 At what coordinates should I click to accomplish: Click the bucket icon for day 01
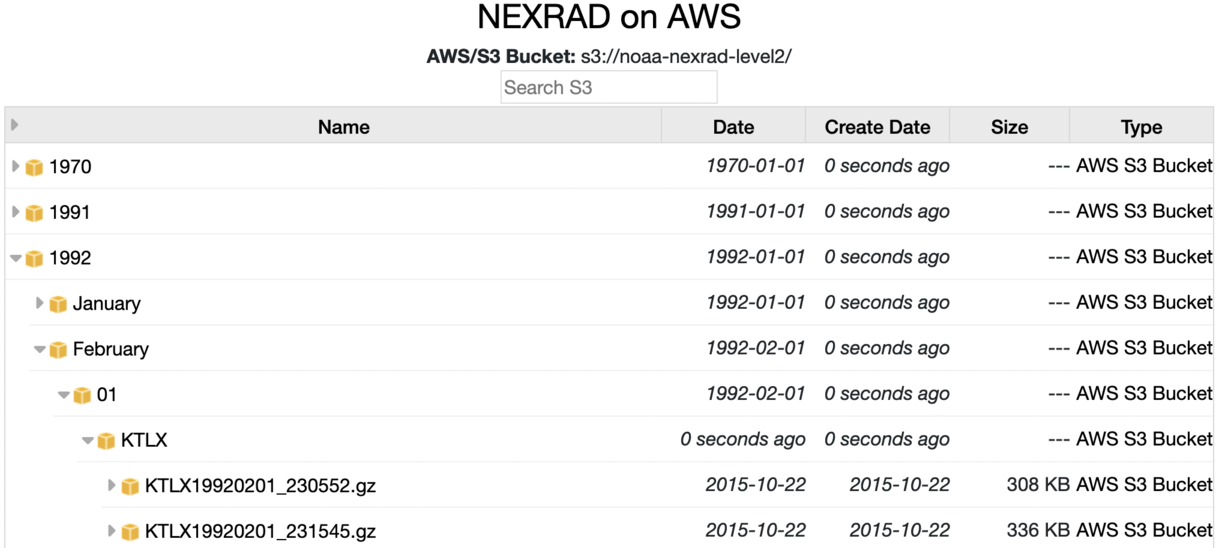point(82,395)
